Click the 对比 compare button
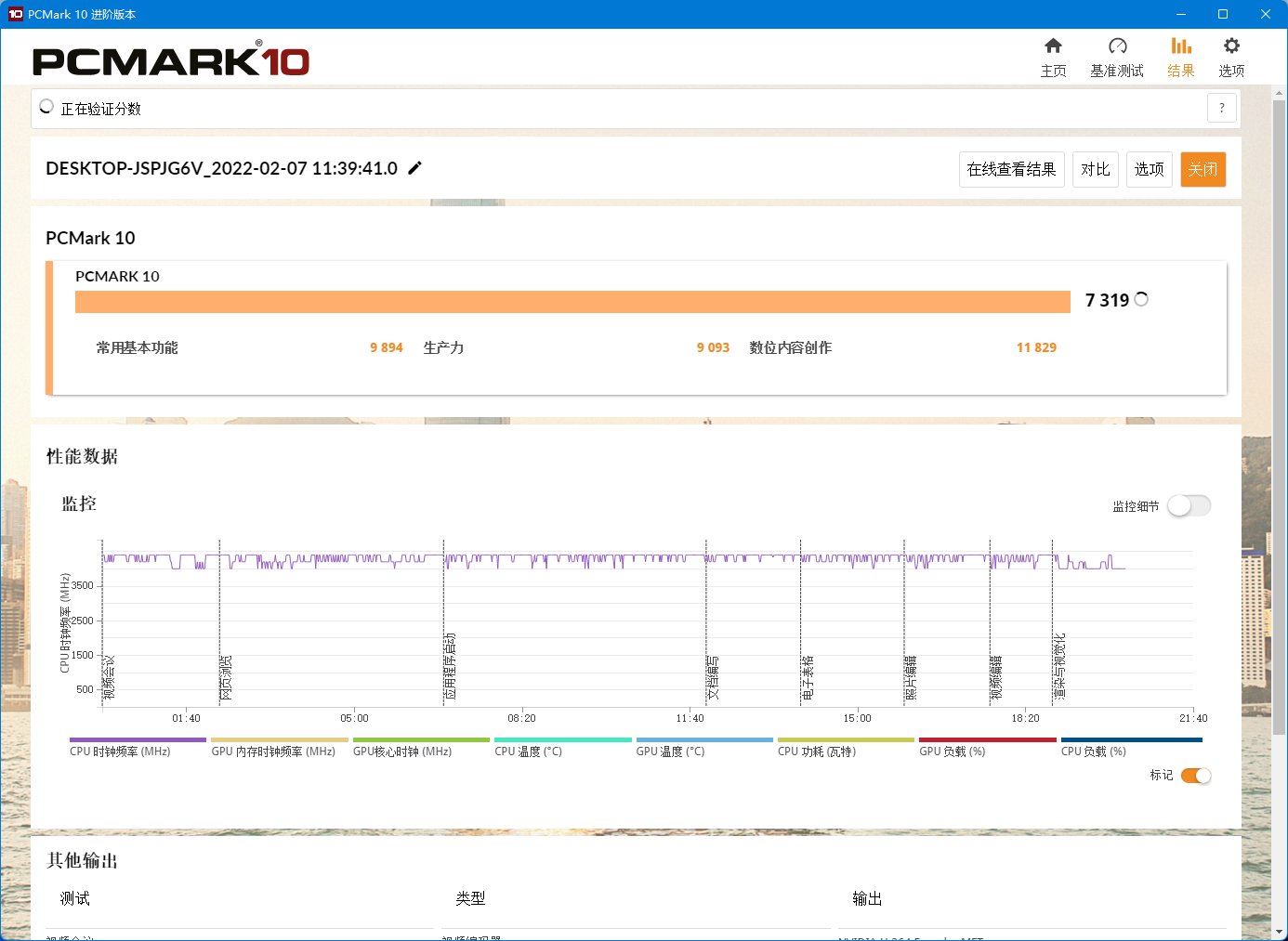Image resolution: width=1288 pixels, height=941 pixels. (1095, 169)
